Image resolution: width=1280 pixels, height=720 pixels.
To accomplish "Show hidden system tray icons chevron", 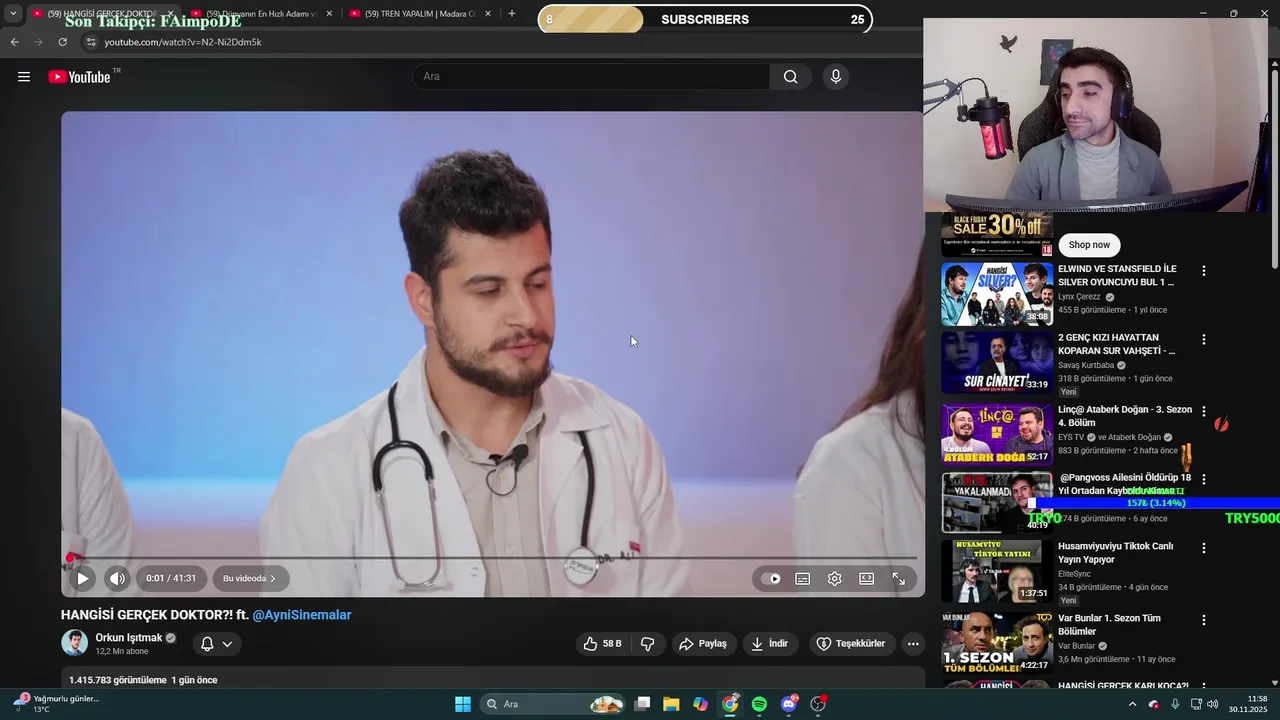I will coord(1132,704).
